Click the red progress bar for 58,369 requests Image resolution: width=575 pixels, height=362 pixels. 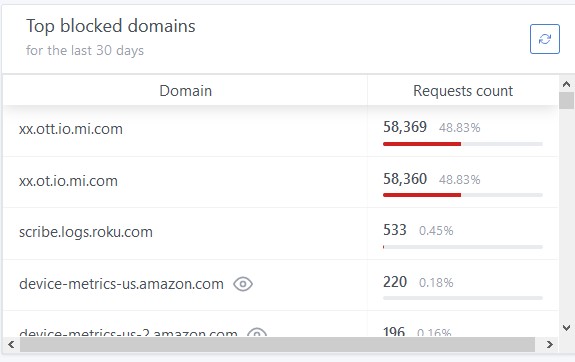point(422,144)
